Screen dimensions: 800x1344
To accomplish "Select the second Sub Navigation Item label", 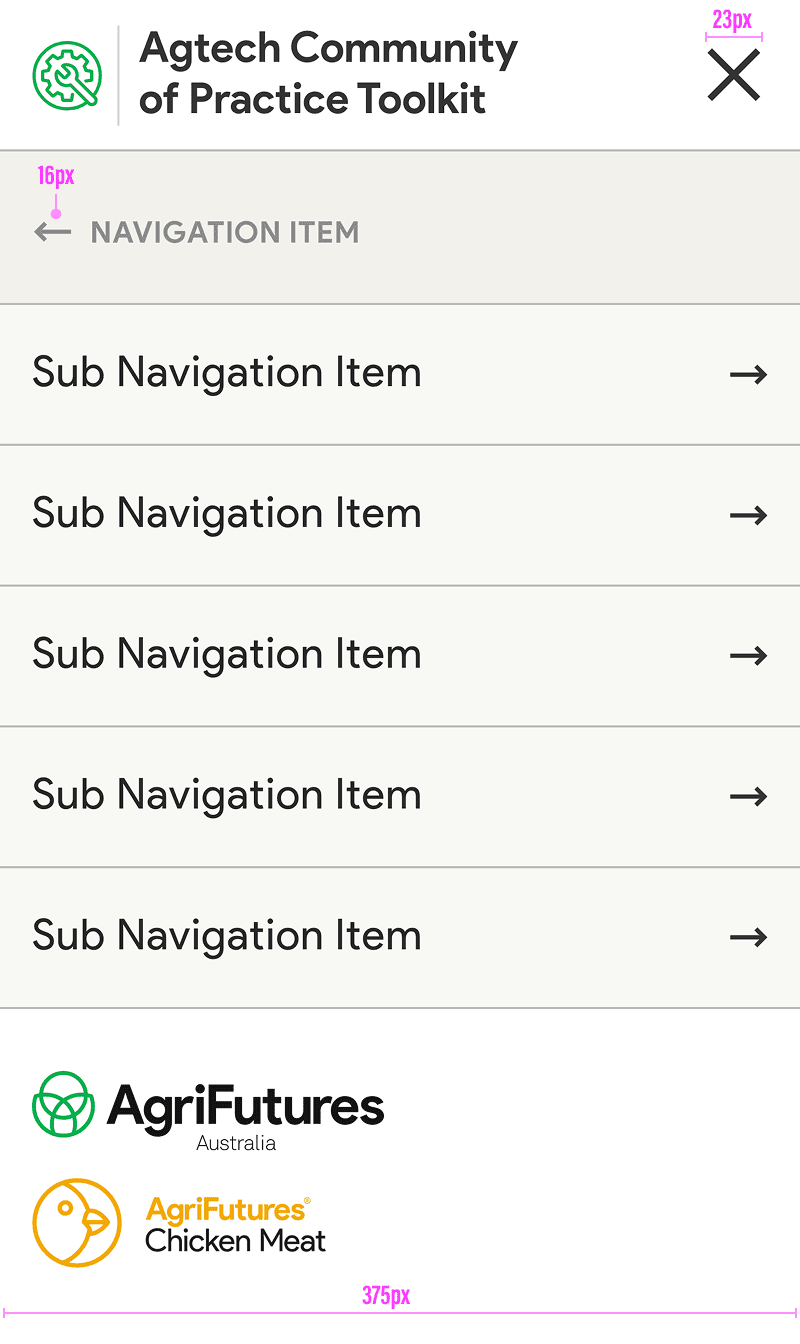I will point(227,514).
